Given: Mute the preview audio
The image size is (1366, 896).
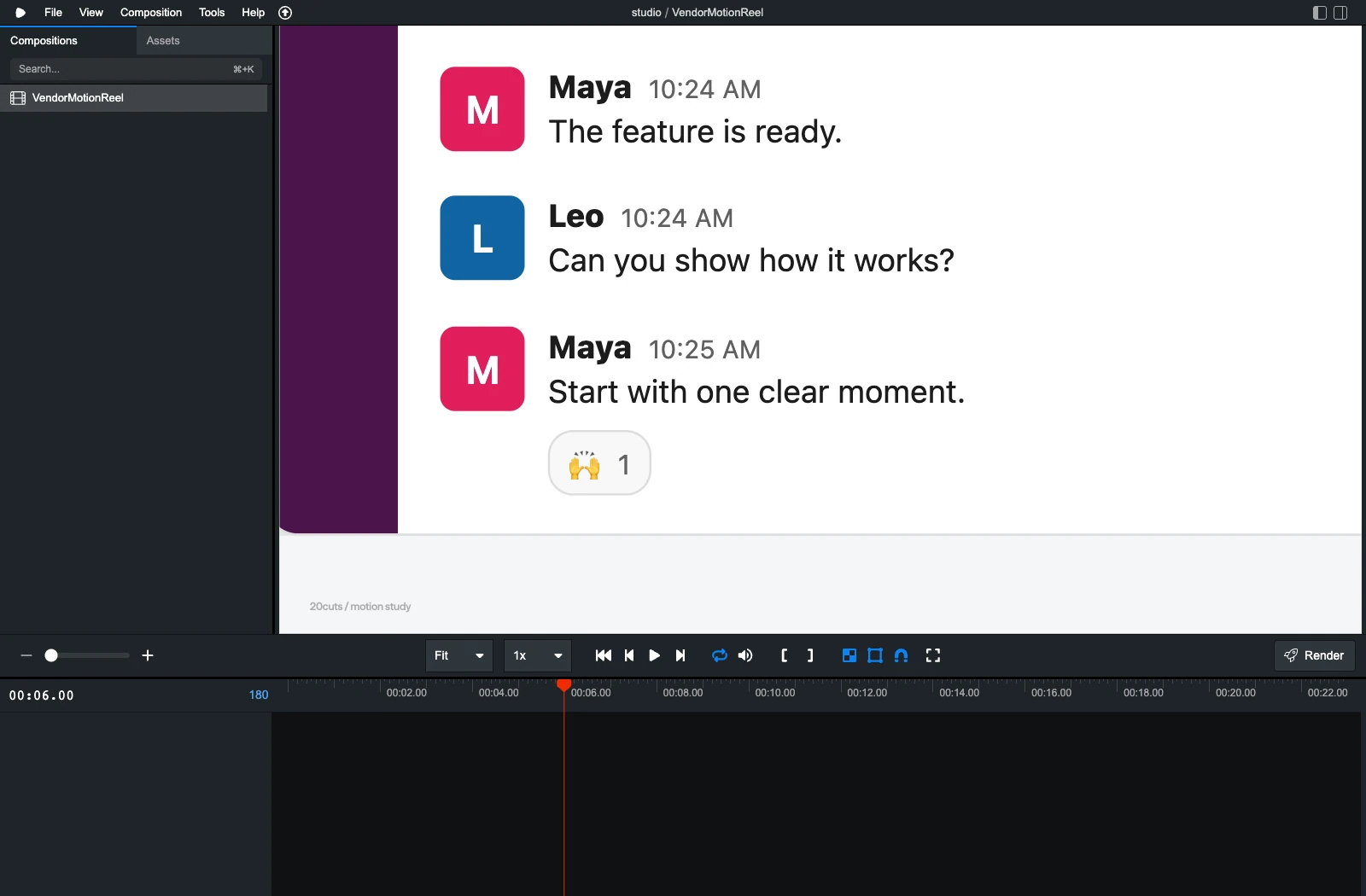Looking at the screenshot, I should (x=745, y=655).
